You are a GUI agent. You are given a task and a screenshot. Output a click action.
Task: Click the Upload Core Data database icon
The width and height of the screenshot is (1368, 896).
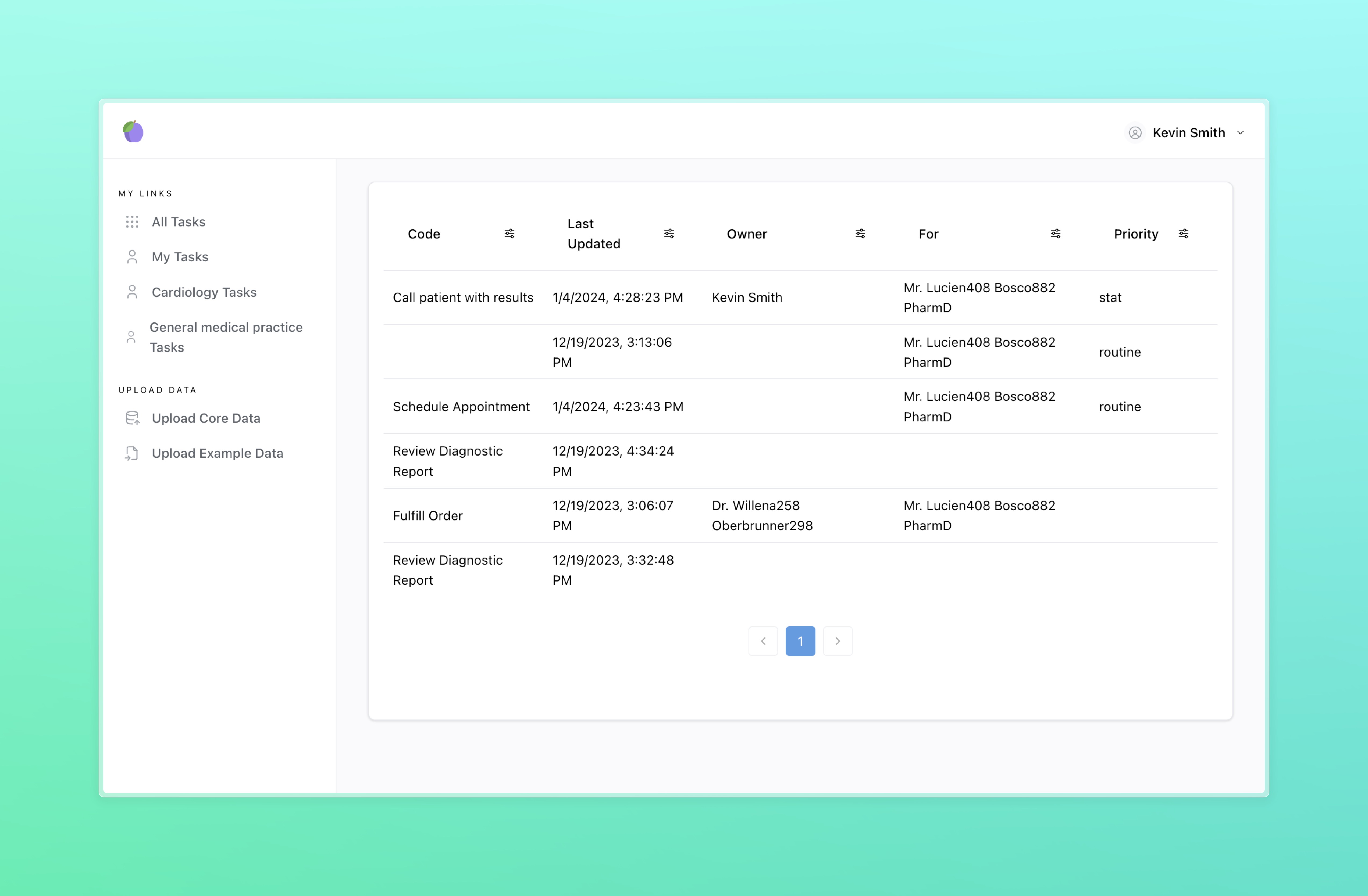click(132, 418)
